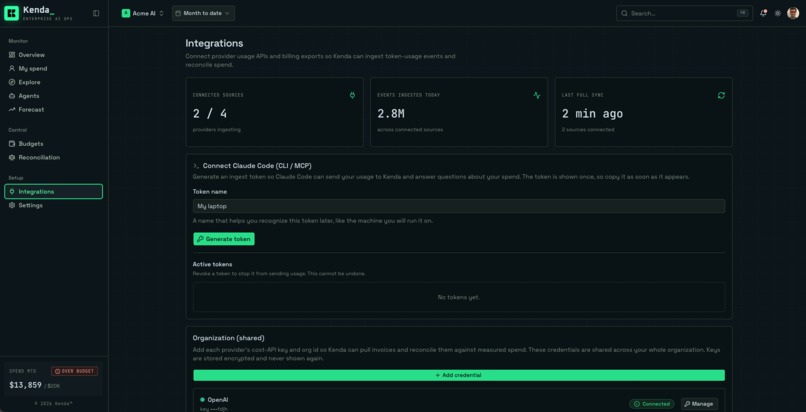
Task: Click the Over Budget badge
Action: tap(75, 371)
